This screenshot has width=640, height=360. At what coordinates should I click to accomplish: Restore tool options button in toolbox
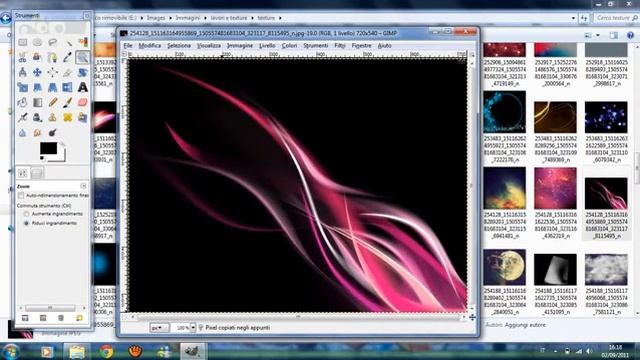tap(43, 318)
